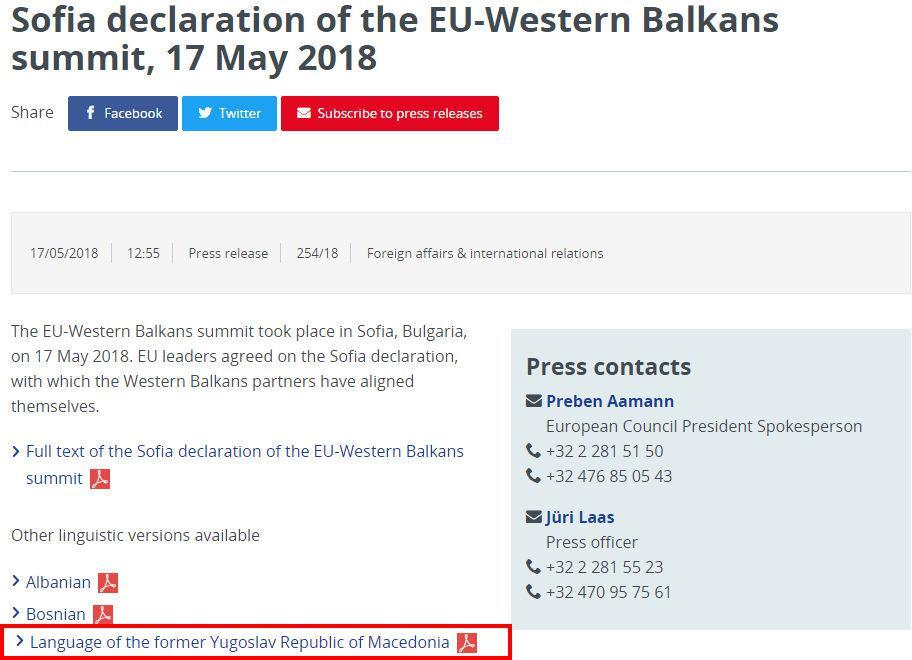The width and height of the screenshot is (912, 660).
Task: Open the Albanian language version link
Action: [58, 582]
